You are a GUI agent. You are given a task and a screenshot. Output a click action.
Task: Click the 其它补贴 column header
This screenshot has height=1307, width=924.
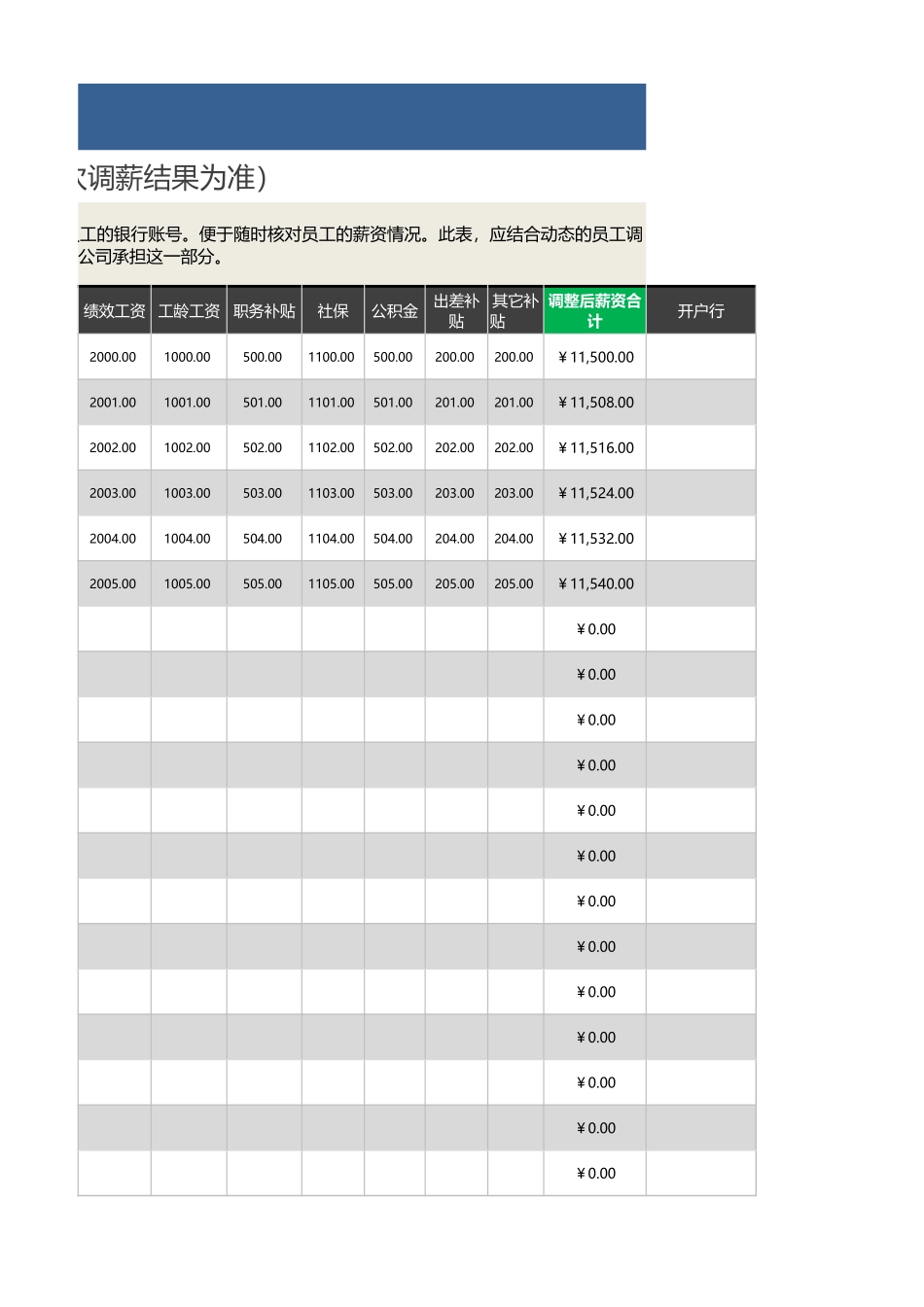click(x=515, y=309)
